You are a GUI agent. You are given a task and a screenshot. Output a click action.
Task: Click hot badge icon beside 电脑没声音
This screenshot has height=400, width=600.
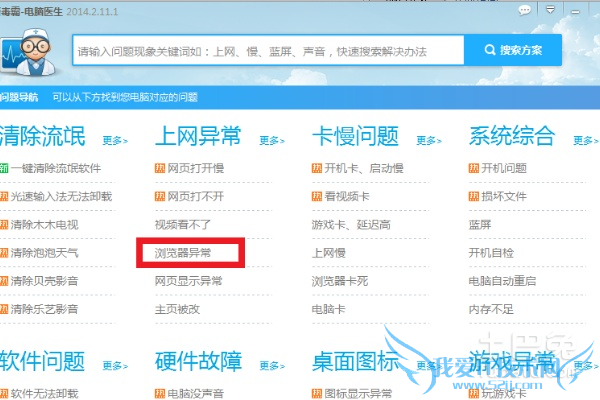click(160, 393)
